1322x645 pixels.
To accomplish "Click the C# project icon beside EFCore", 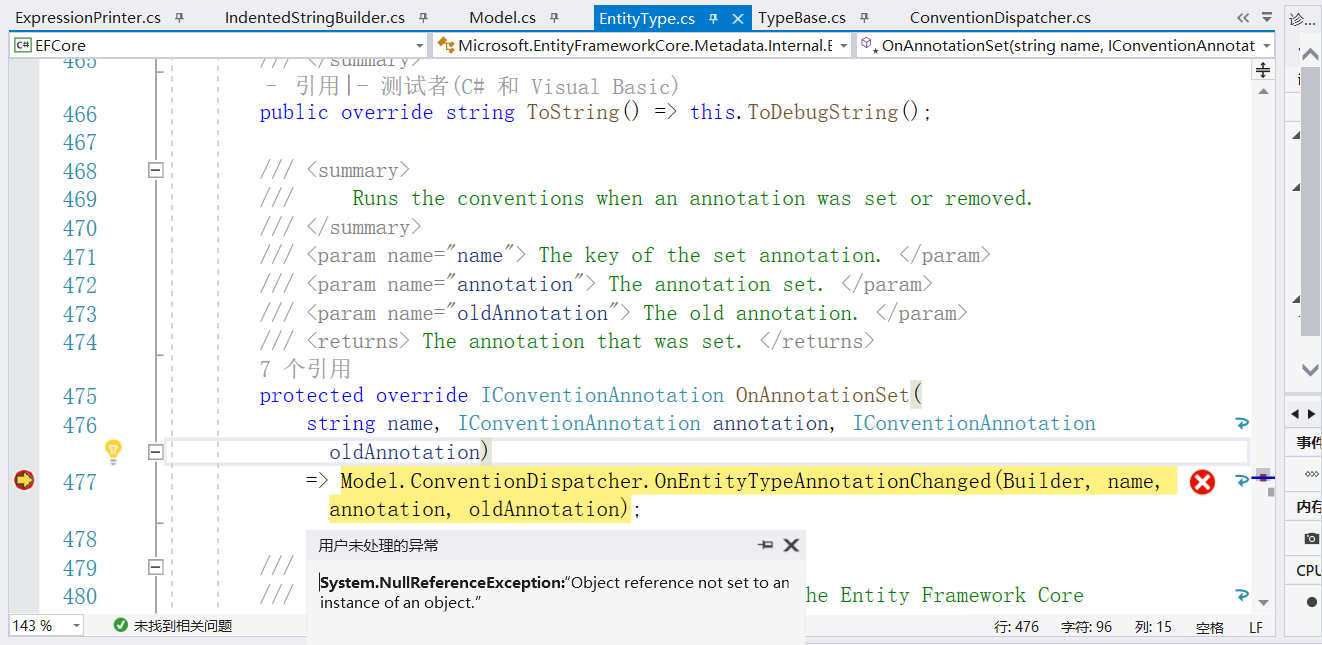I will pos(21,44).
